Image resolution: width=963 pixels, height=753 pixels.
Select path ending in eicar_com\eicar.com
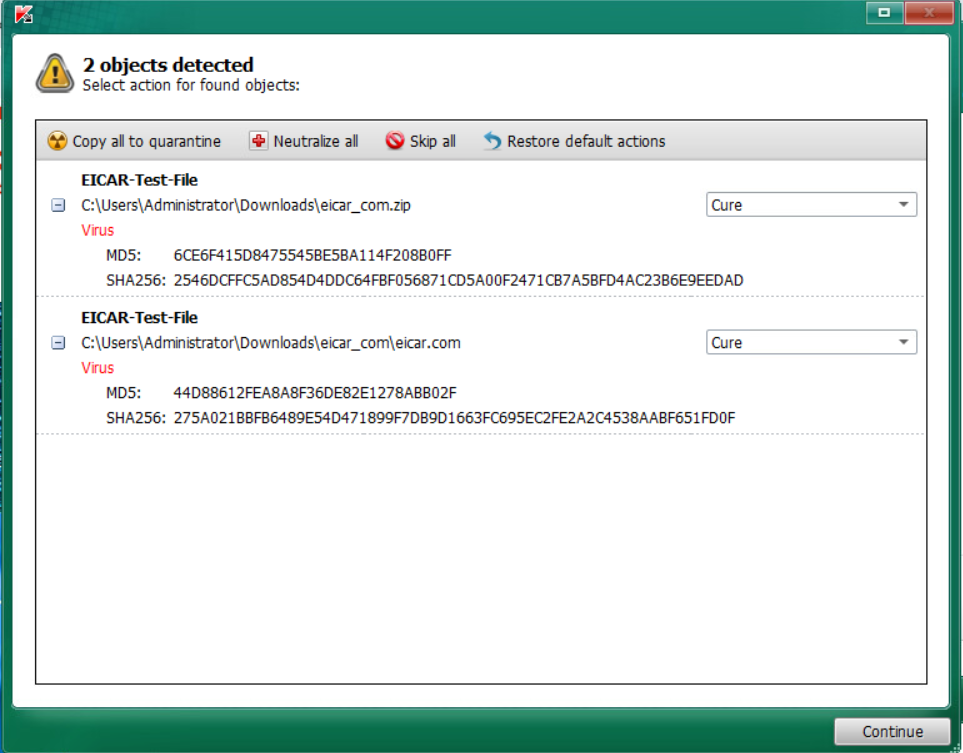(271, 343)
